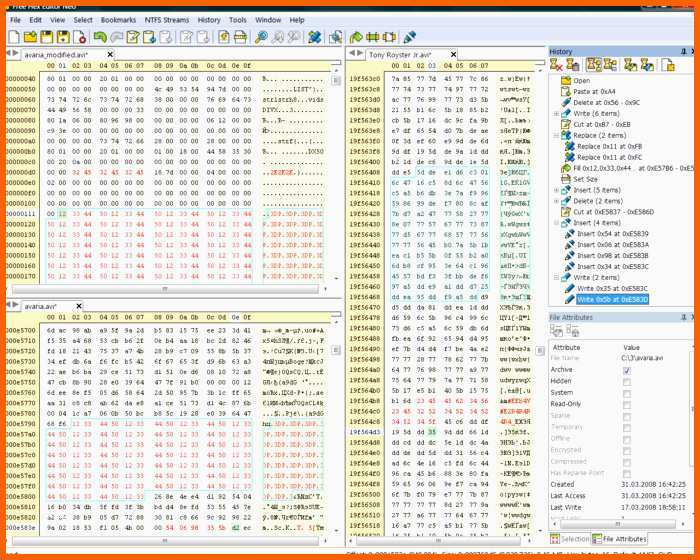The image size is (700, 560).
Task: Open the Bookmarks menu
Action: (118, 20)
